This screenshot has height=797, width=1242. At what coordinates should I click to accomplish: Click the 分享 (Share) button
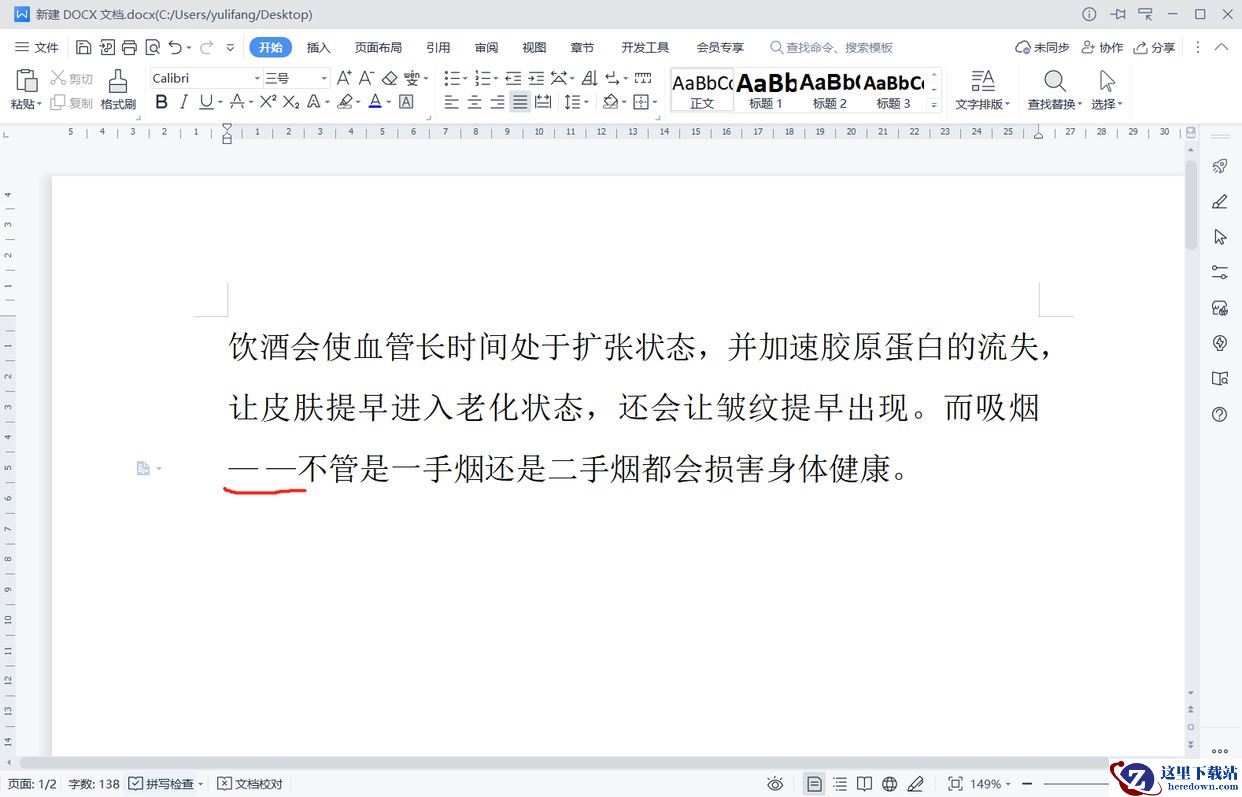(1154, 47)
